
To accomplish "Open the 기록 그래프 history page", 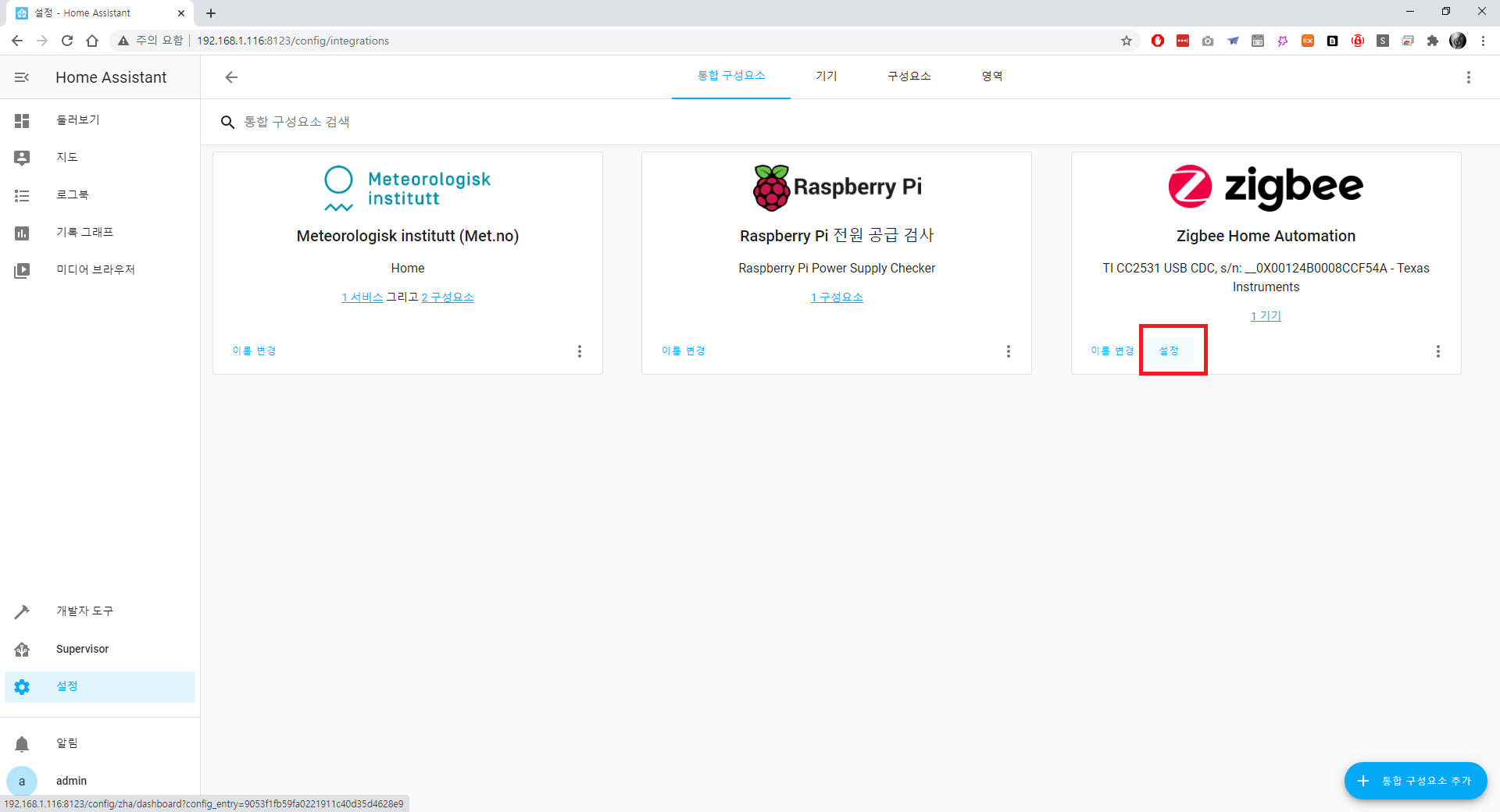I will (100, 233).
